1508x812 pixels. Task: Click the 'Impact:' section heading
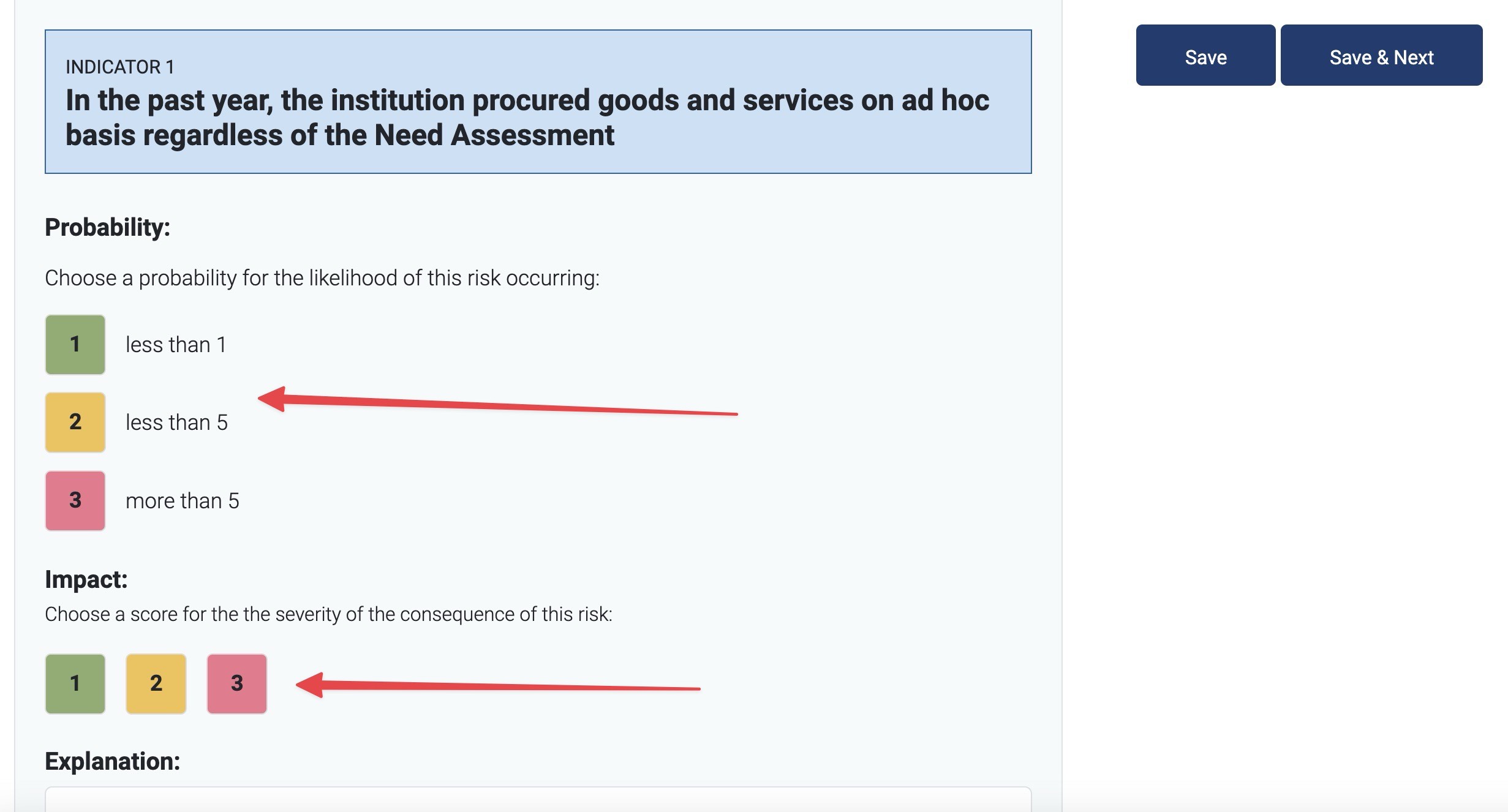pos(86,579)
